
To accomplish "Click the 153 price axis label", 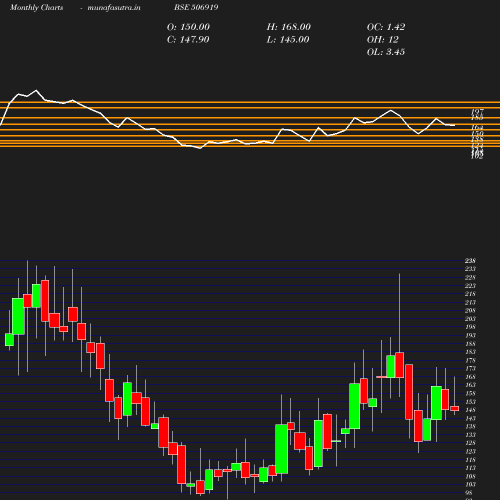I will [x=470, y=402].
